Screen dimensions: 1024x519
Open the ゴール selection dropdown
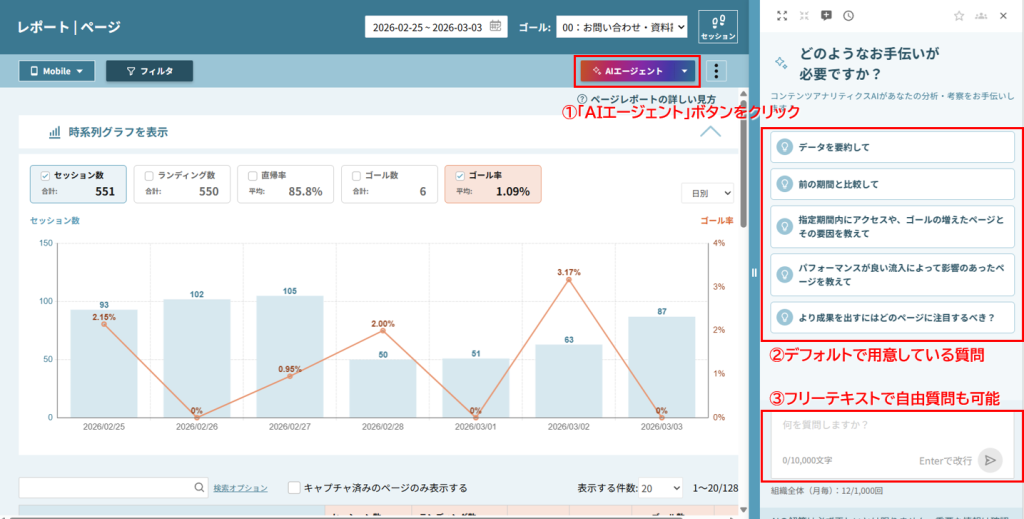point(621,27)
